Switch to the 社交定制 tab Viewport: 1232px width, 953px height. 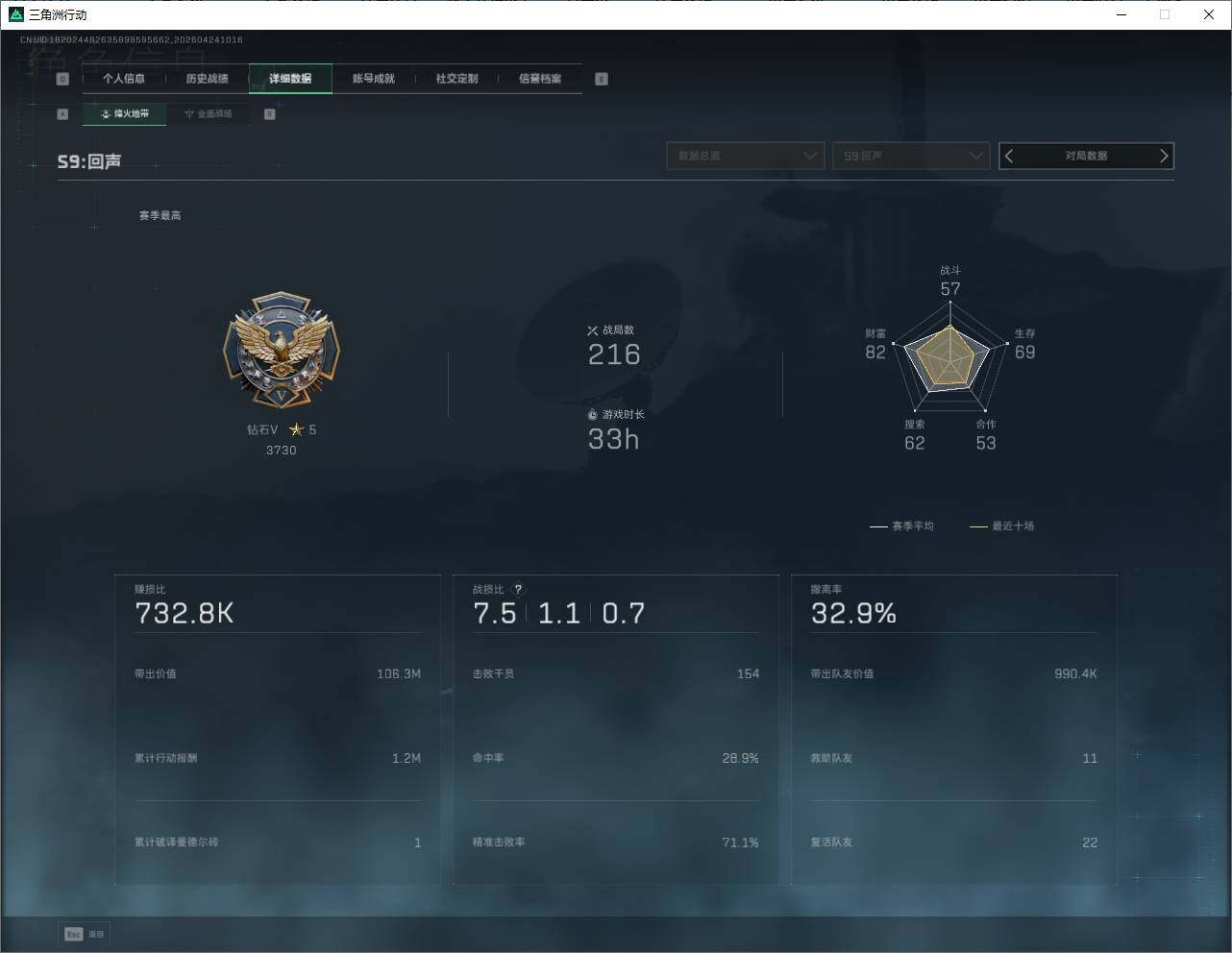pos(456,79)
